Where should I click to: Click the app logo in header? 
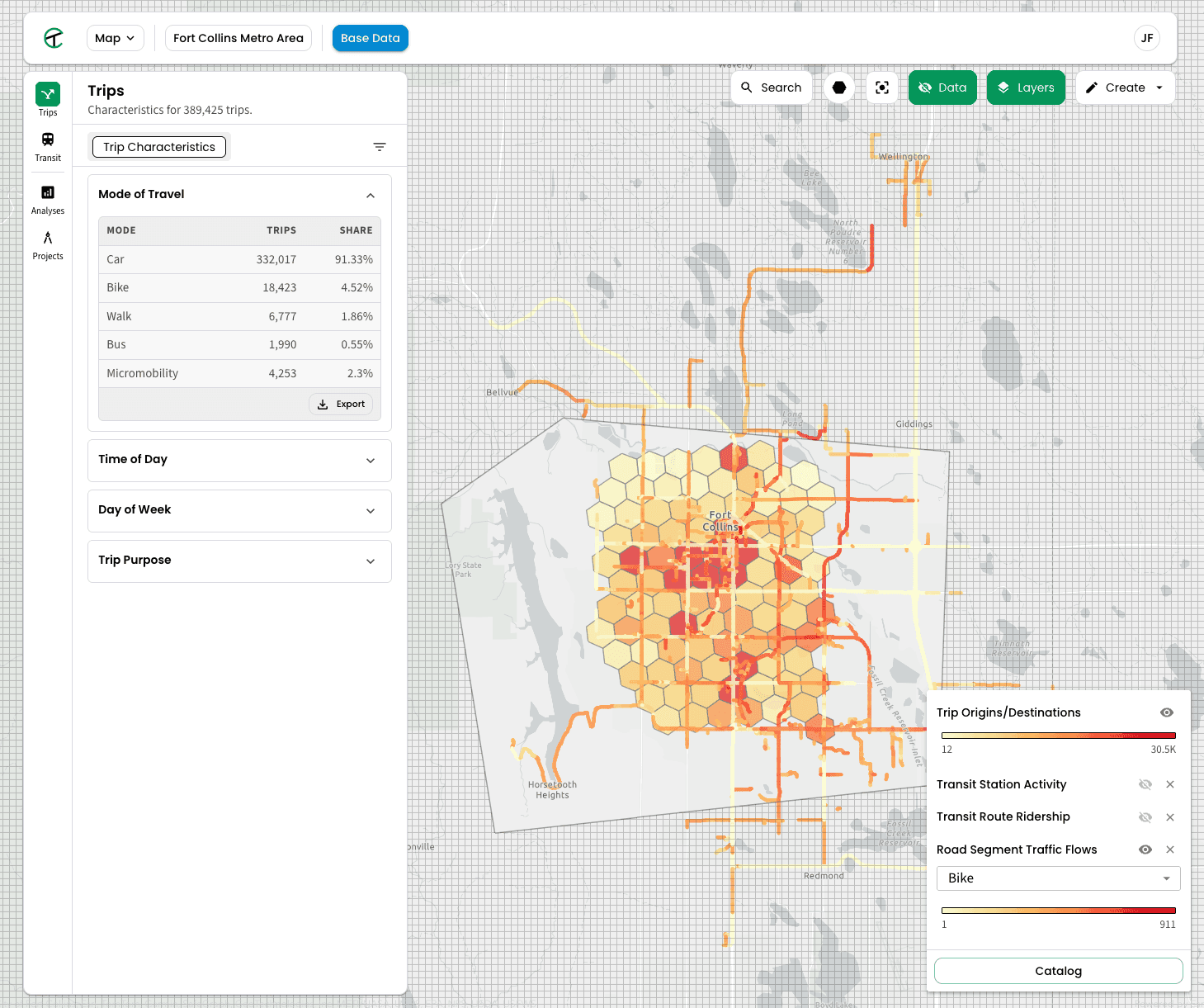coord(54,38)
